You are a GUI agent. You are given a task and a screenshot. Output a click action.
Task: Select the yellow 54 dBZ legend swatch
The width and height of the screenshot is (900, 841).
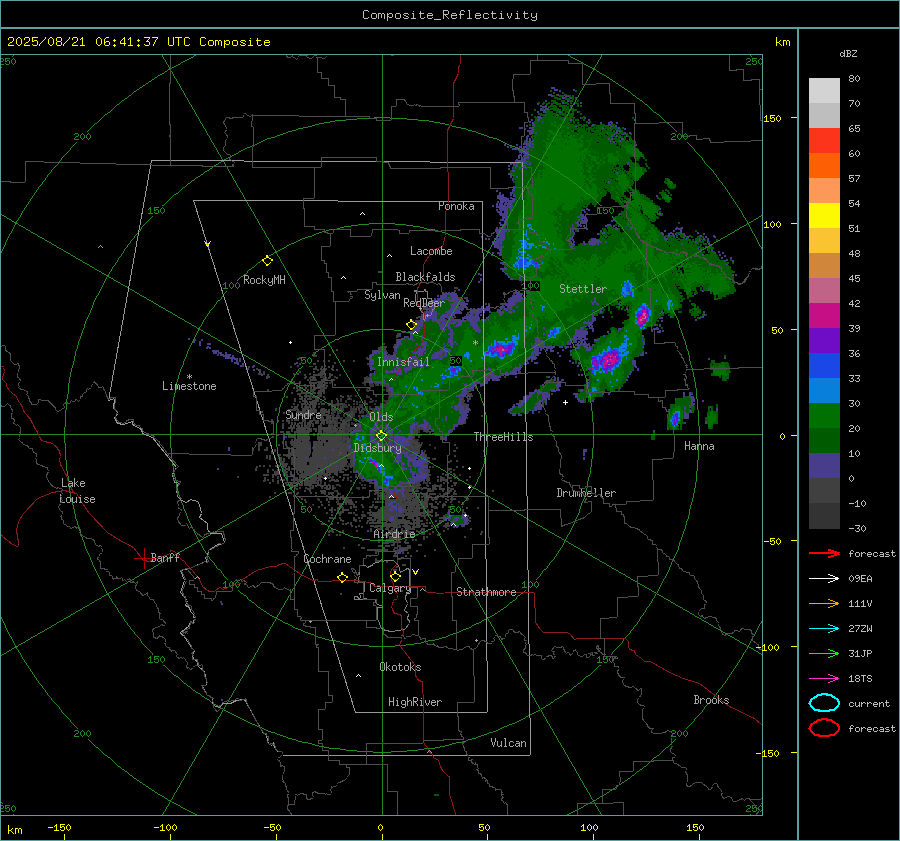click(824, 215)
